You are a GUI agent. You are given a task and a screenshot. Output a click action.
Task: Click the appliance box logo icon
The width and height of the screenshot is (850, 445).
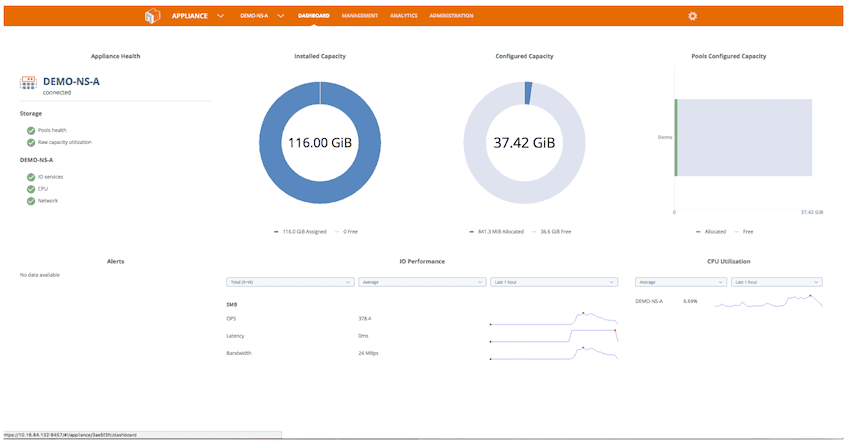coord(153,16)
